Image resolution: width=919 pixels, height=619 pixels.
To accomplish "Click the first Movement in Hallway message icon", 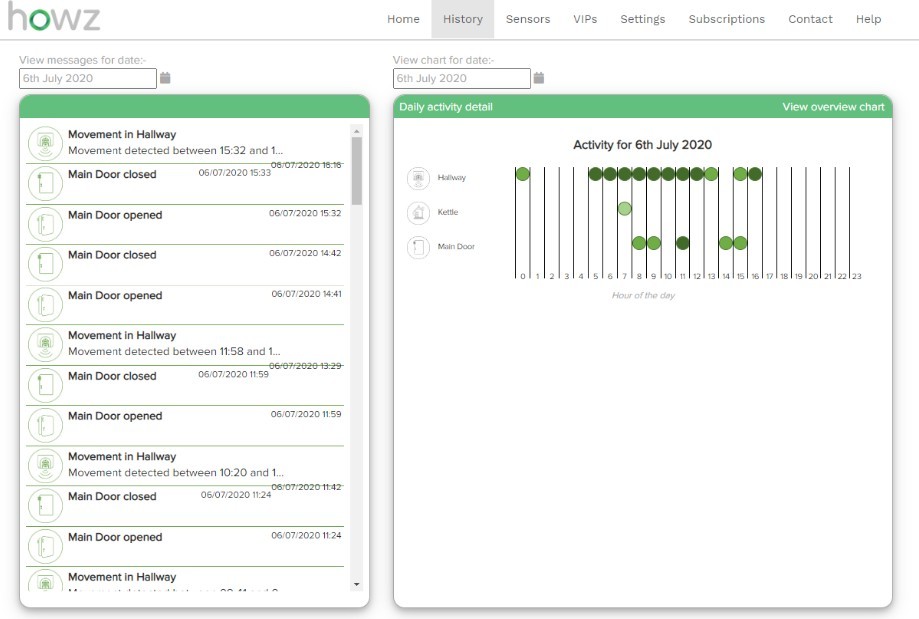I will 45,144.
